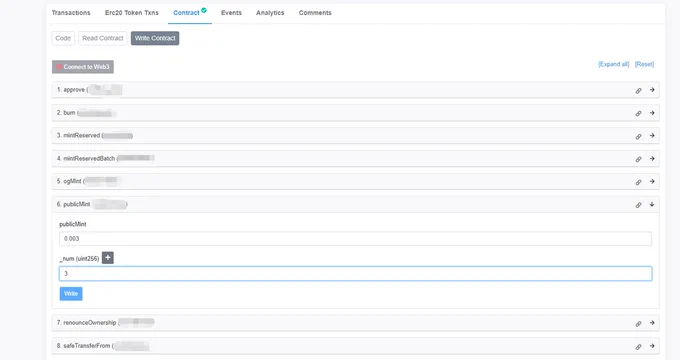Expand the ogMint function arrow
Image resolution: width=680 pixels, height=360 pixels.
652,181
